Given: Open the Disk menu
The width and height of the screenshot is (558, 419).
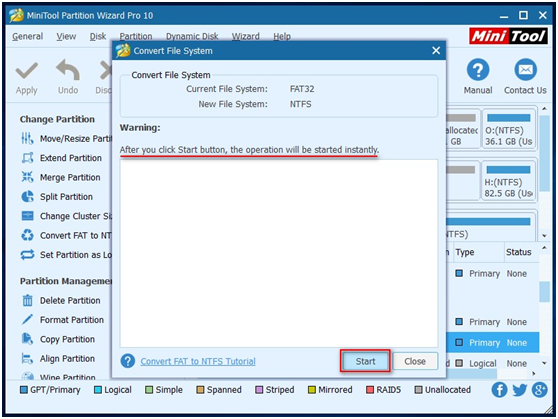Looking at the screenshot, I should click(x=98, y=36).
